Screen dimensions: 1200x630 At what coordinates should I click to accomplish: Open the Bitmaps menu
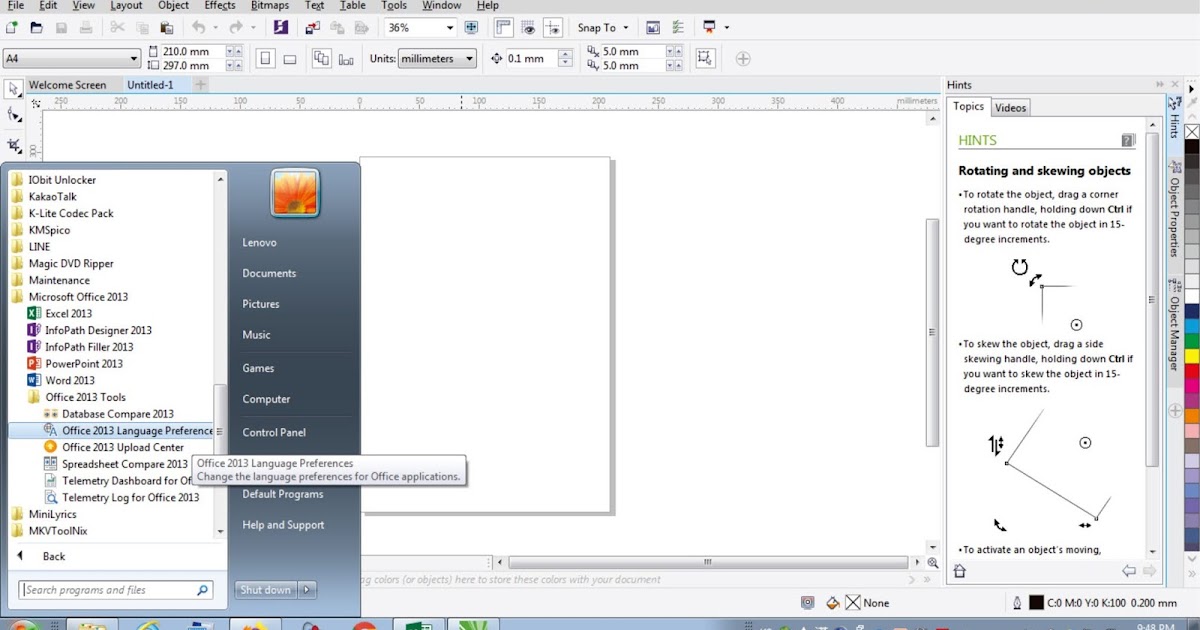[x=268, y=6]
